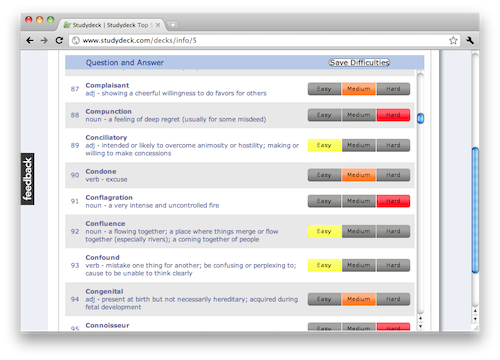Mark Conflagration as Easy
Screen dimensions: 500x360
324,201
